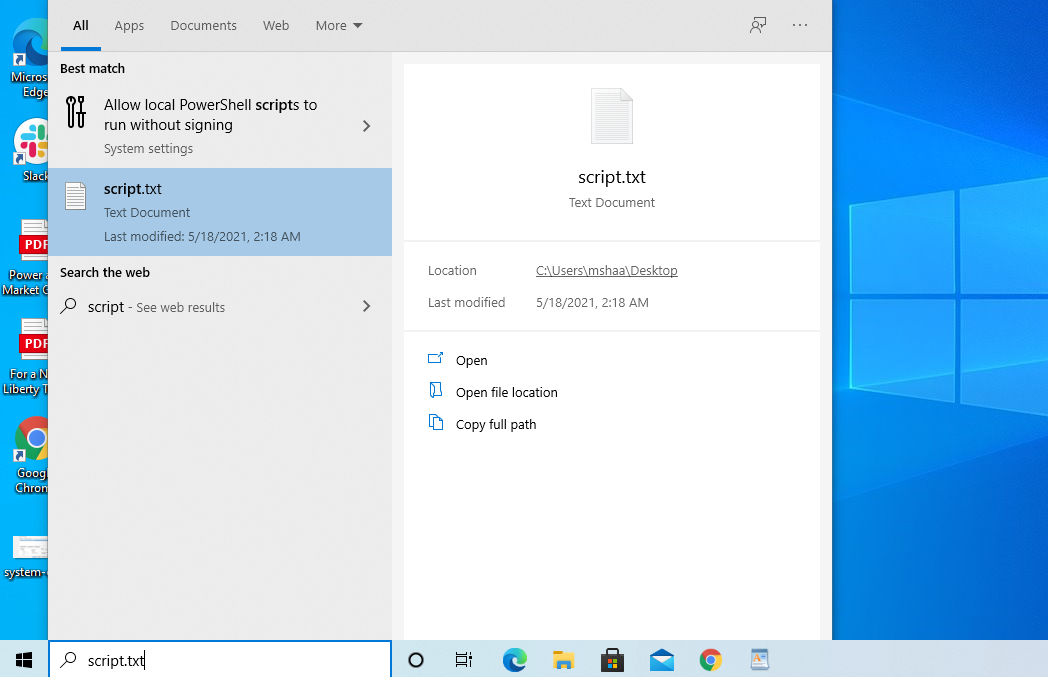Screen dimensions: 1048x677
Task: Switch to the Apps tab
Action: pos(129,25)
